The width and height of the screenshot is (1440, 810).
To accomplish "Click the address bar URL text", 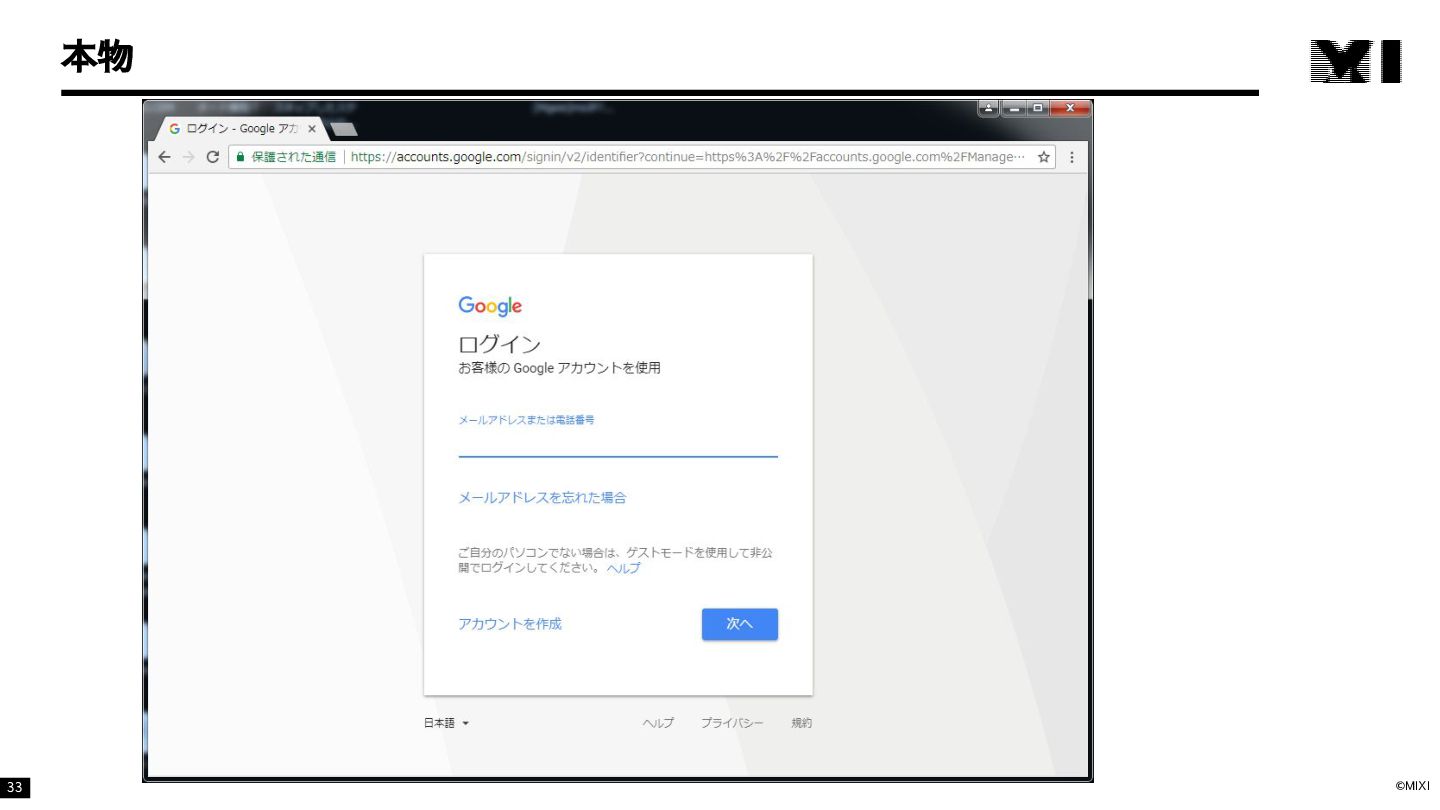I will (x=688, y=157).
